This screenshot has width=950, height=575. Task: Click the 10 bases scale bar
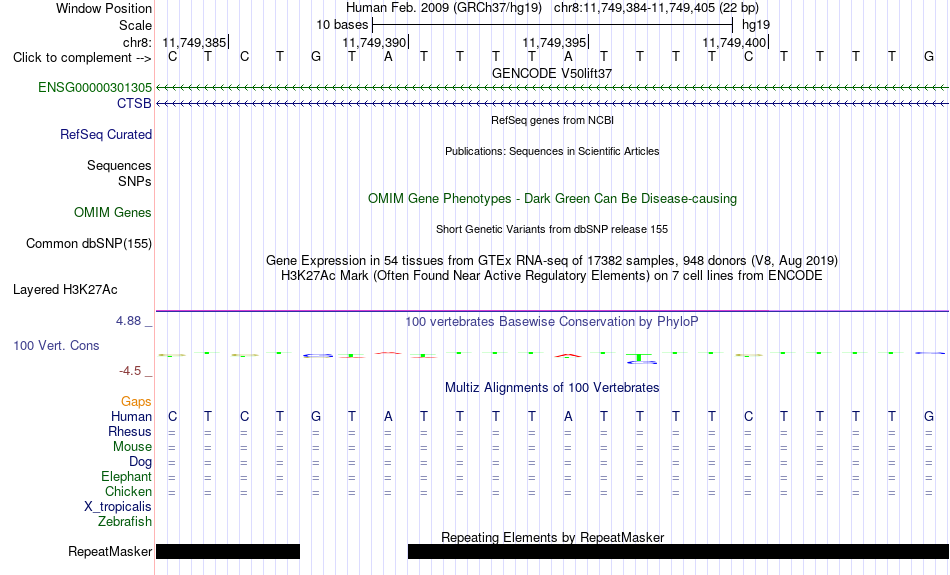(552, 25)
